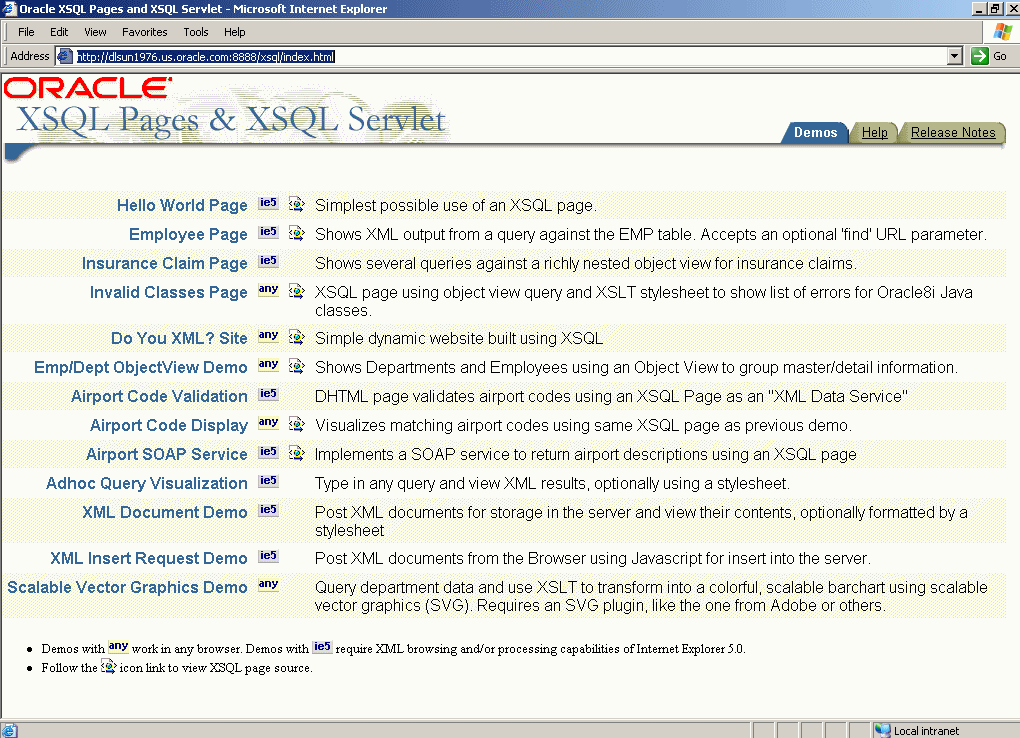The width and height of the screenshot is (1020, 738).
Task: Open the XSQL source icon beside Employee Page
Action: (296, 233)
